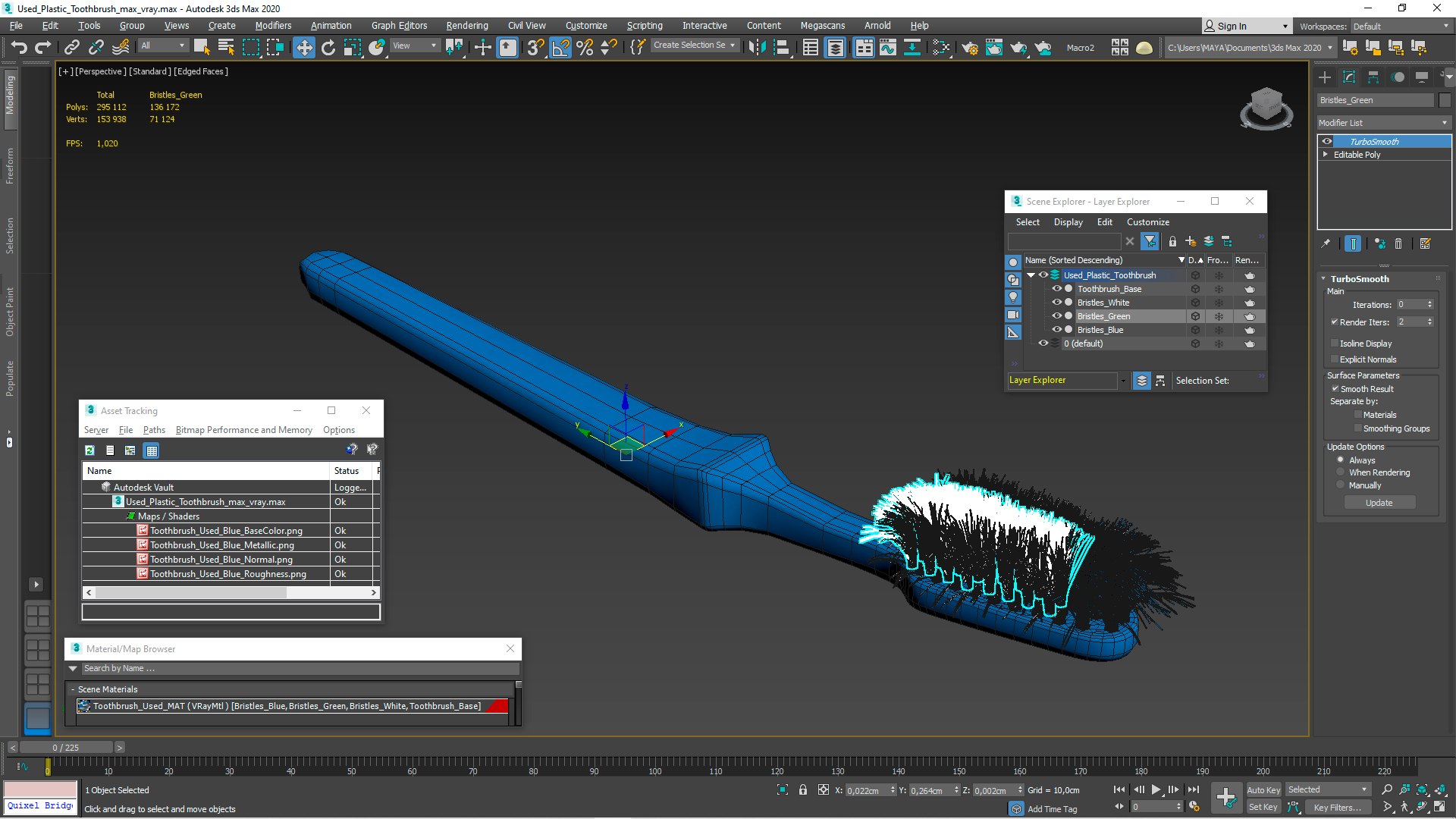Hide the Toothbrush_Base layer object

pos(1056,289)
